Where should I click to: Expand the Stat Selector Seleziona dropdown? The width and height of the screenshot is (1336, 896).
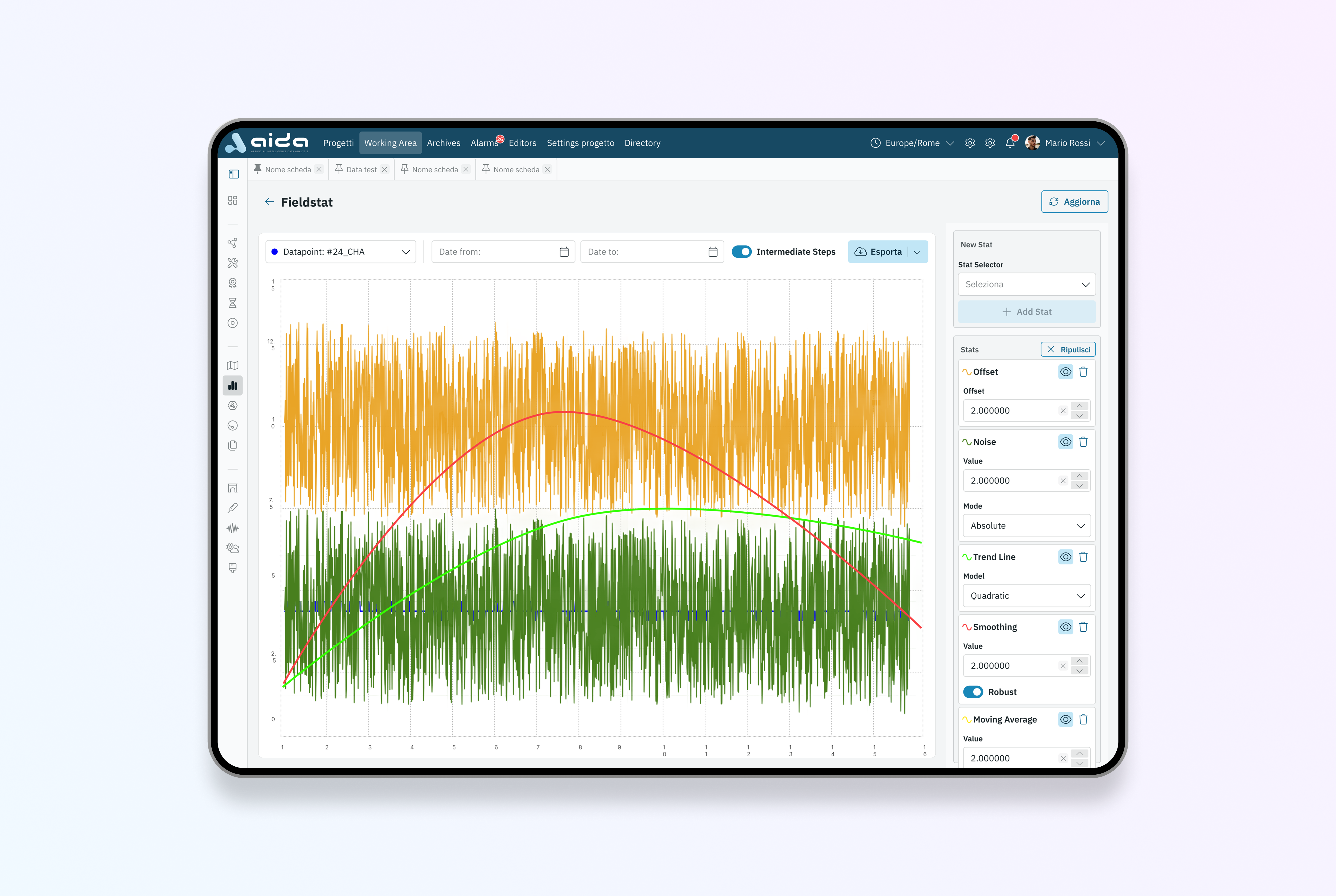click(x=1027, y=285)
